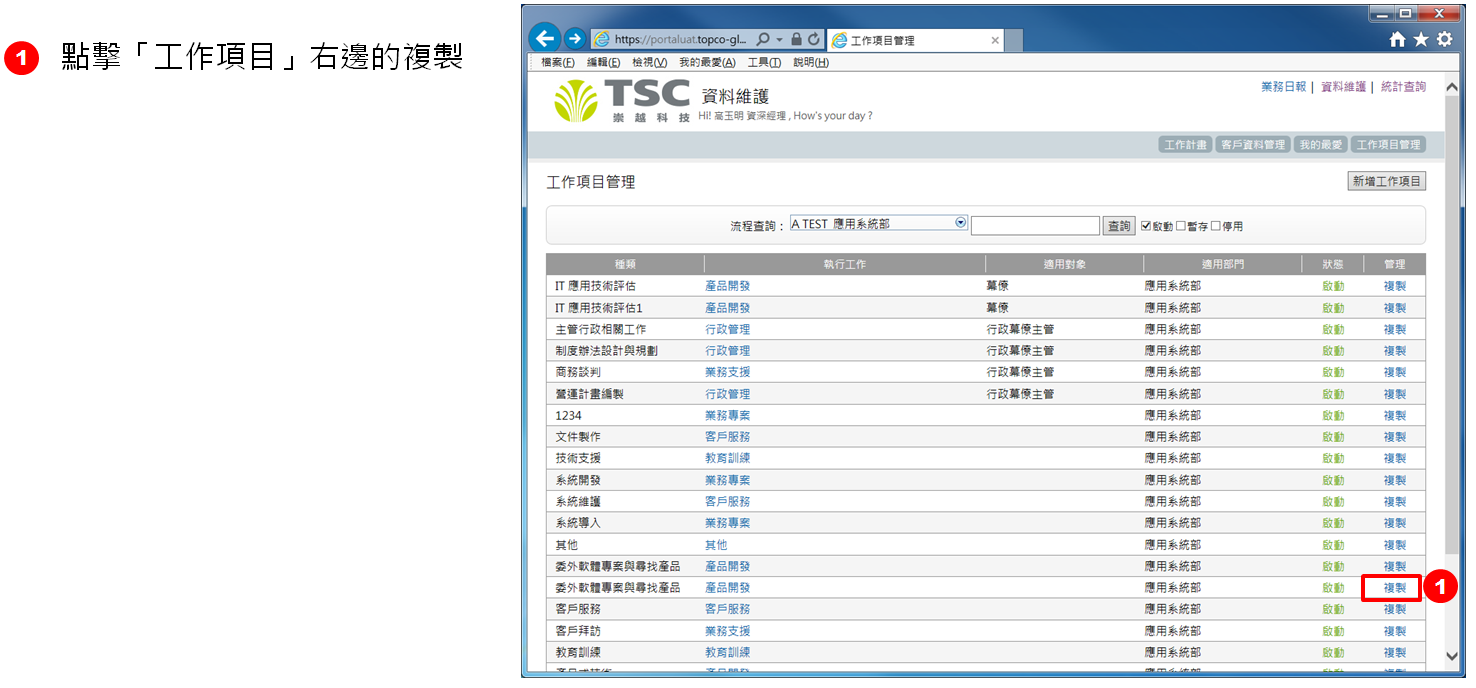Open the 檔案(F) menu
The height and width of the screenshot is (688, 1476).
coord(558,63)
